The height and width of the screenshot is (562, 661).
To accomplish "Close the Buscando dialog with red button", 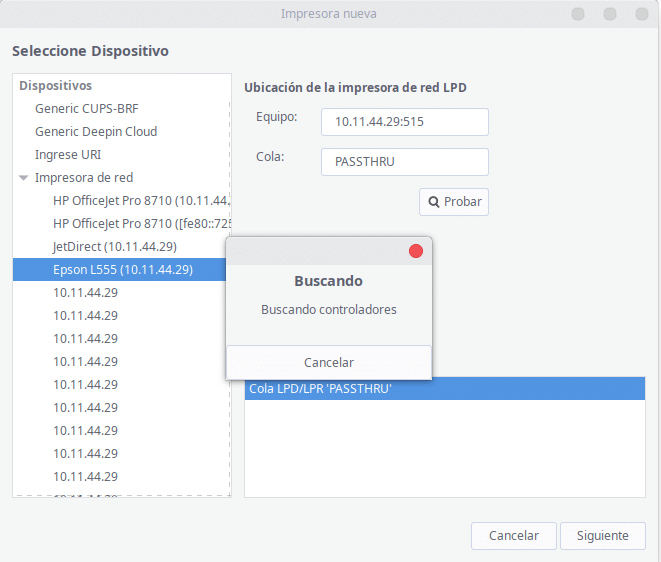I will [x=416, y=251].
